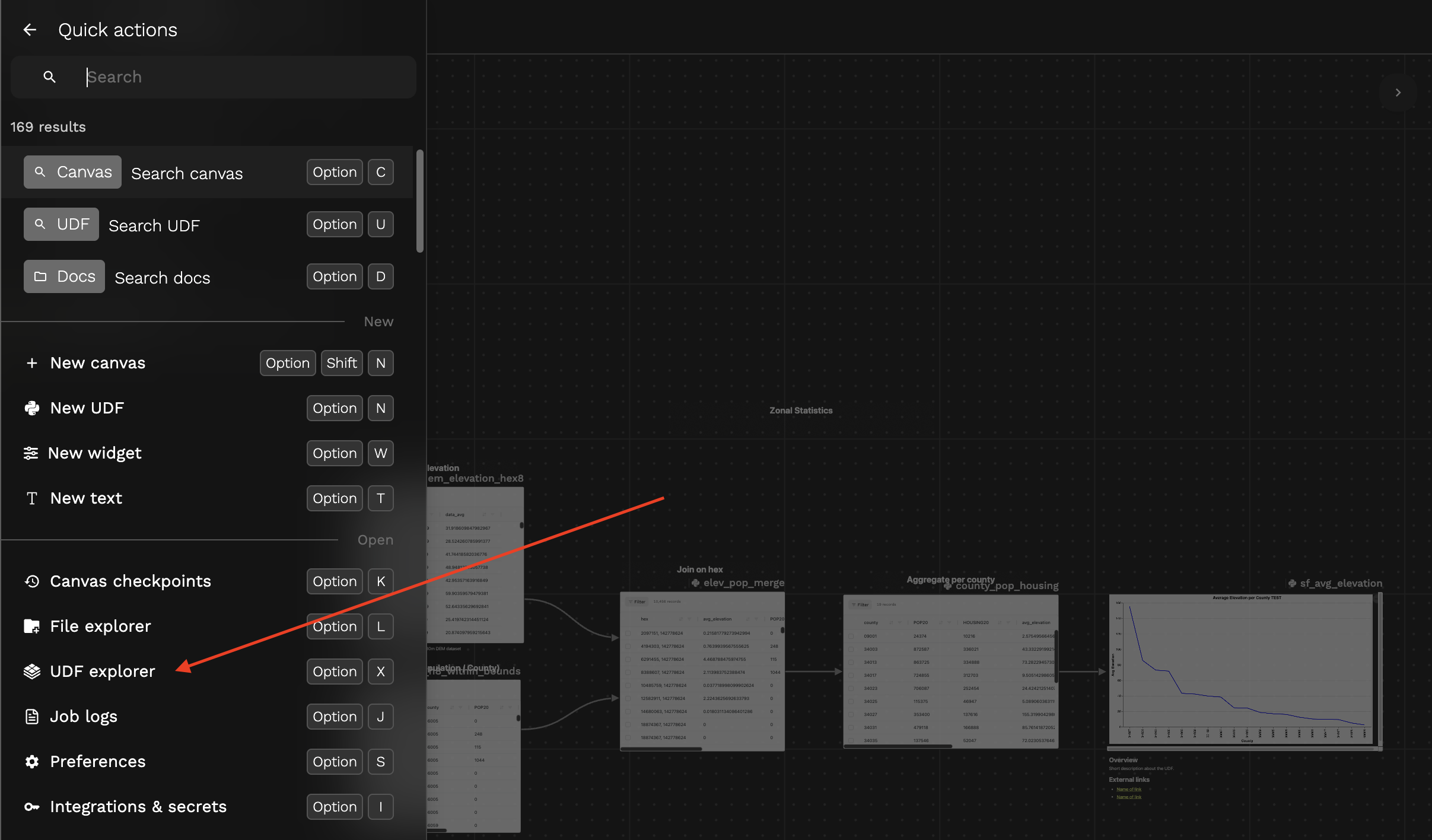Expand the right-side panel chevron
1432x840 pixels.
(x=1398, y=93)
